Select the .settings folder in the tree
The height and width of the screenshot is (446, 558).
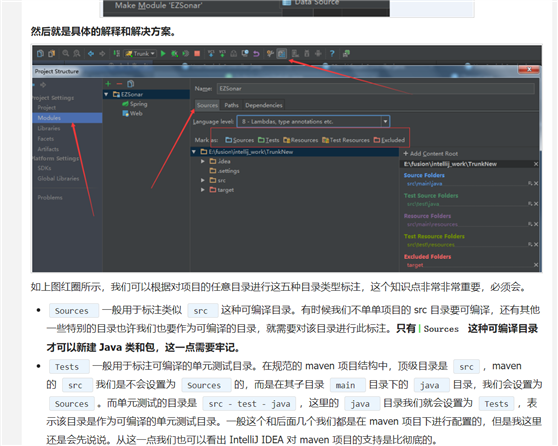(225, 171)
